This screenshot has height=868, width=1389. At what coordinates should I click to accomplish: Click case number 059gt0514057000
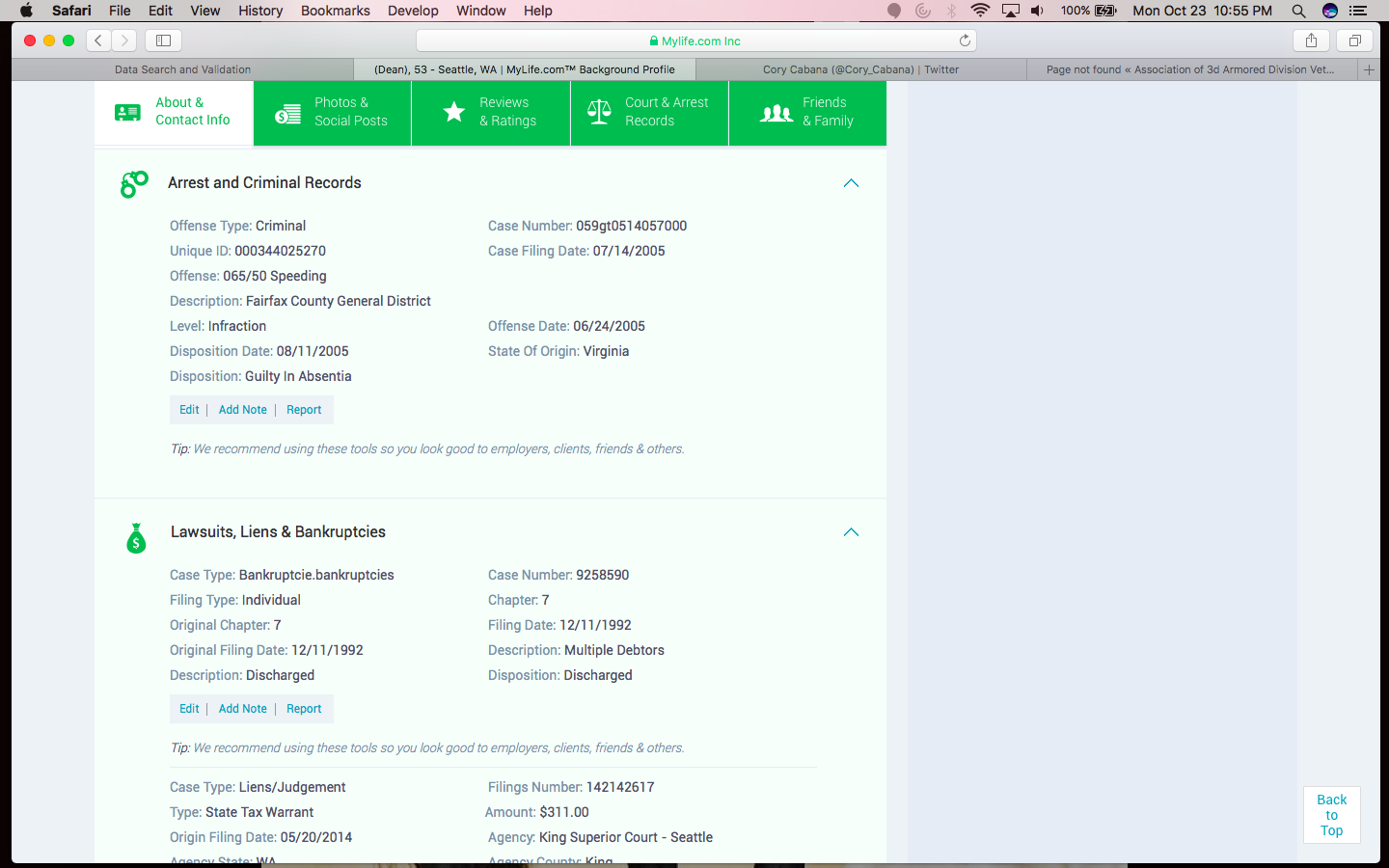632,226
